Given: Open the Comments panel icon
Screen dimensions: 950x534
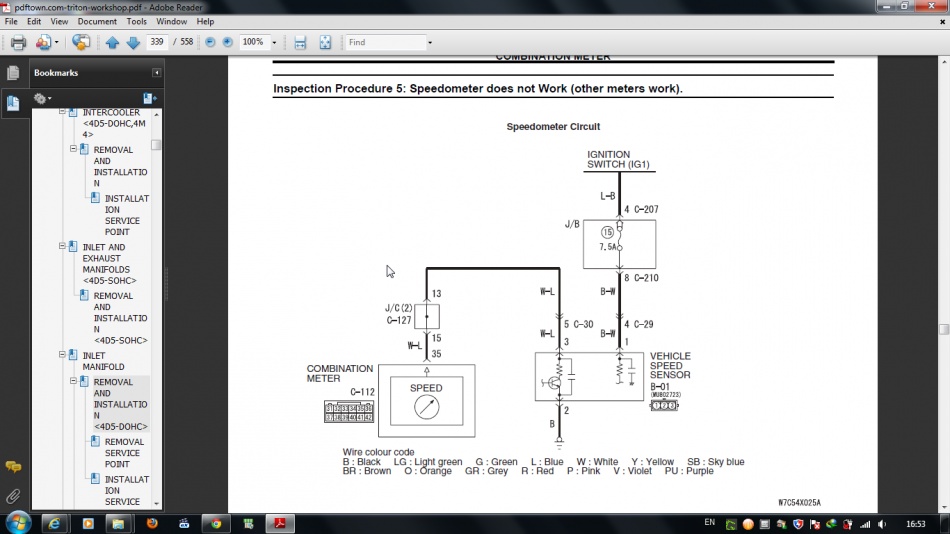Looking at the screenshot, I should tap(13, 467).
